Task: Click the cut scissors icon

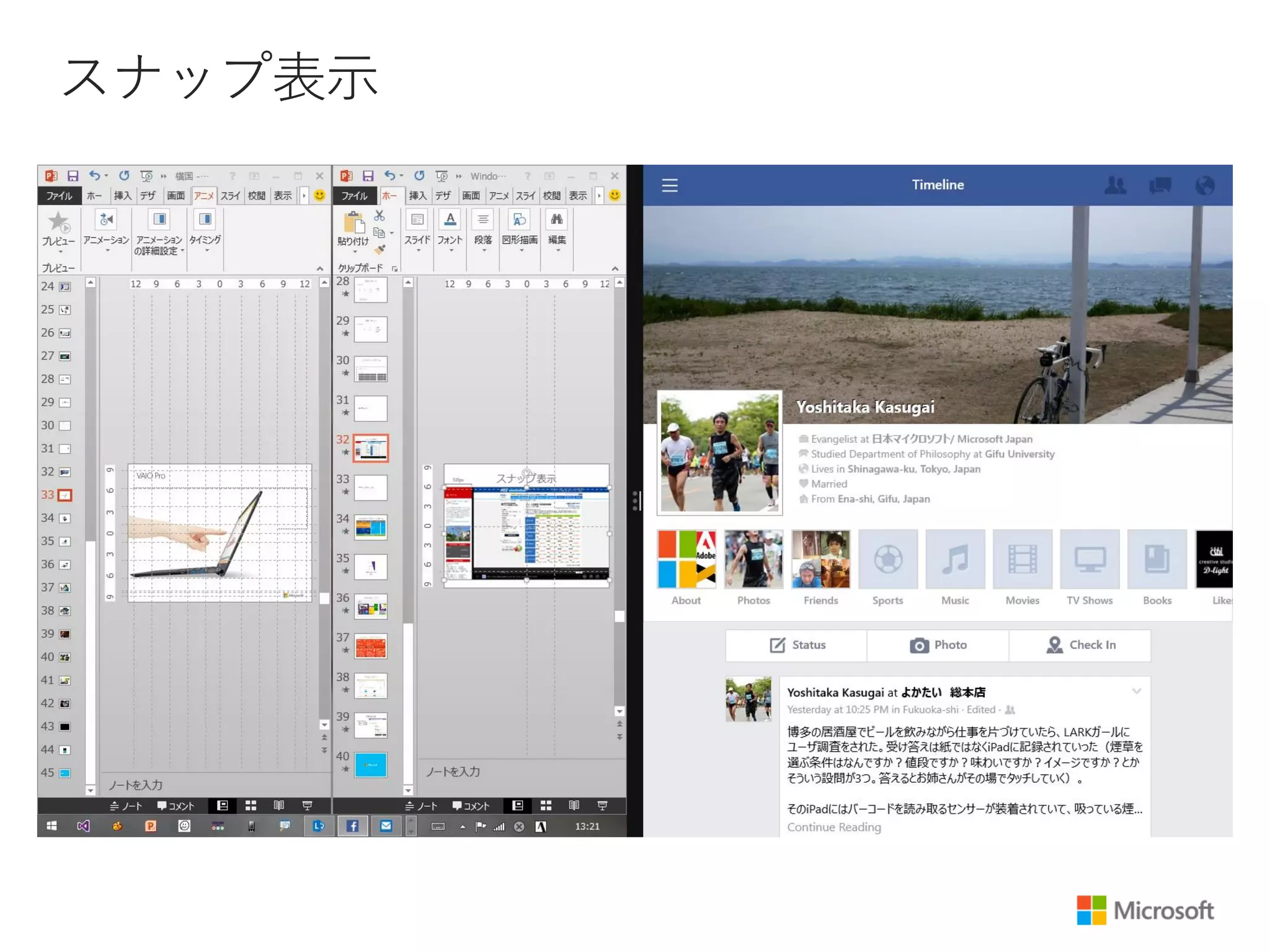Action: [x=380, y=215]
